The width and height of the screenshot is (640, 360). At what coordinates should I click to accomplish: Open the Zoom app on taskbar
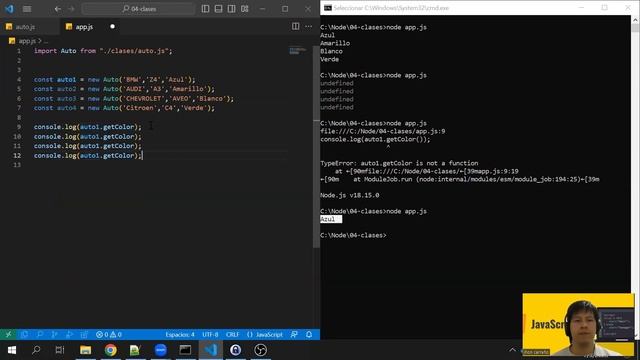(160, 350)
